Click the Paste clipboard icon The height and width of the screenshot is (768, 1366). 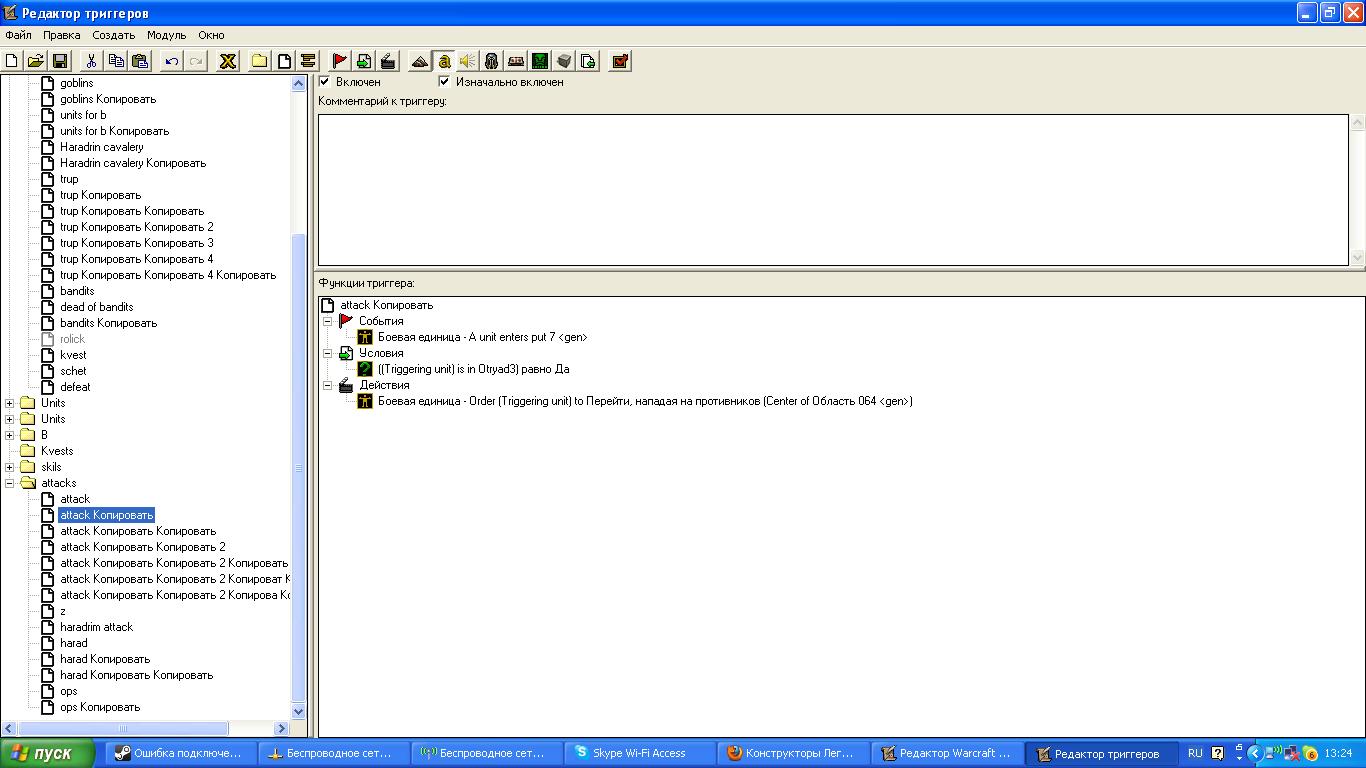click(x=140, y=61)
